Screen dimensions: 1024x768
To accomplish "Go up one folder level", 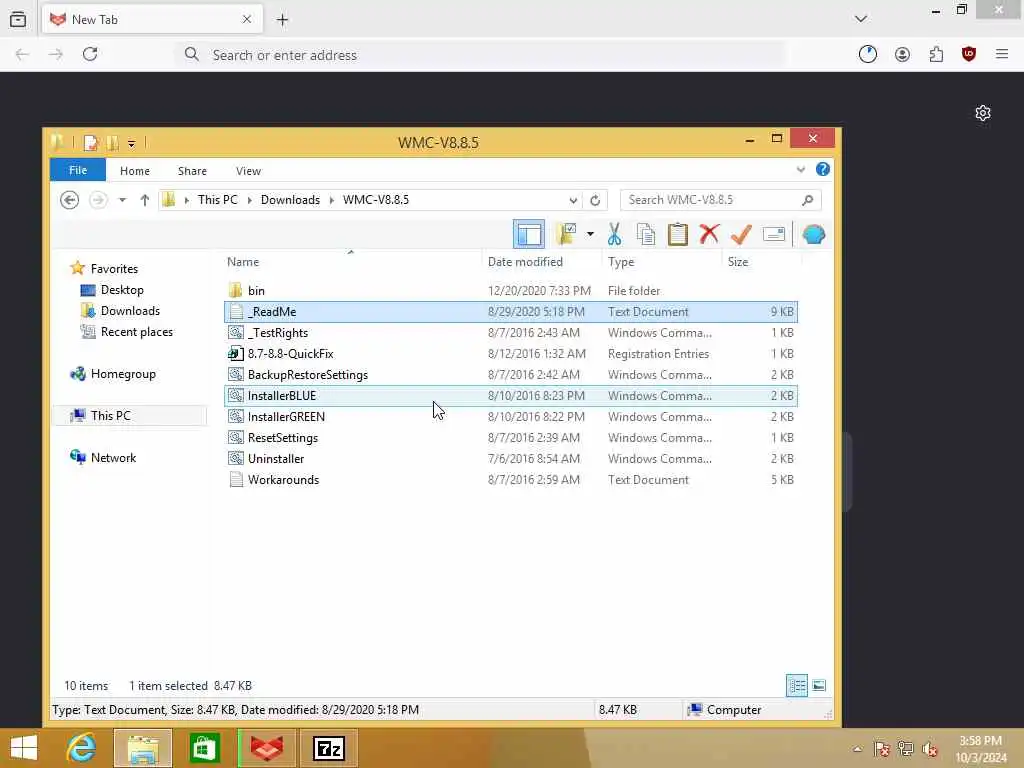I will pos(144,200).
